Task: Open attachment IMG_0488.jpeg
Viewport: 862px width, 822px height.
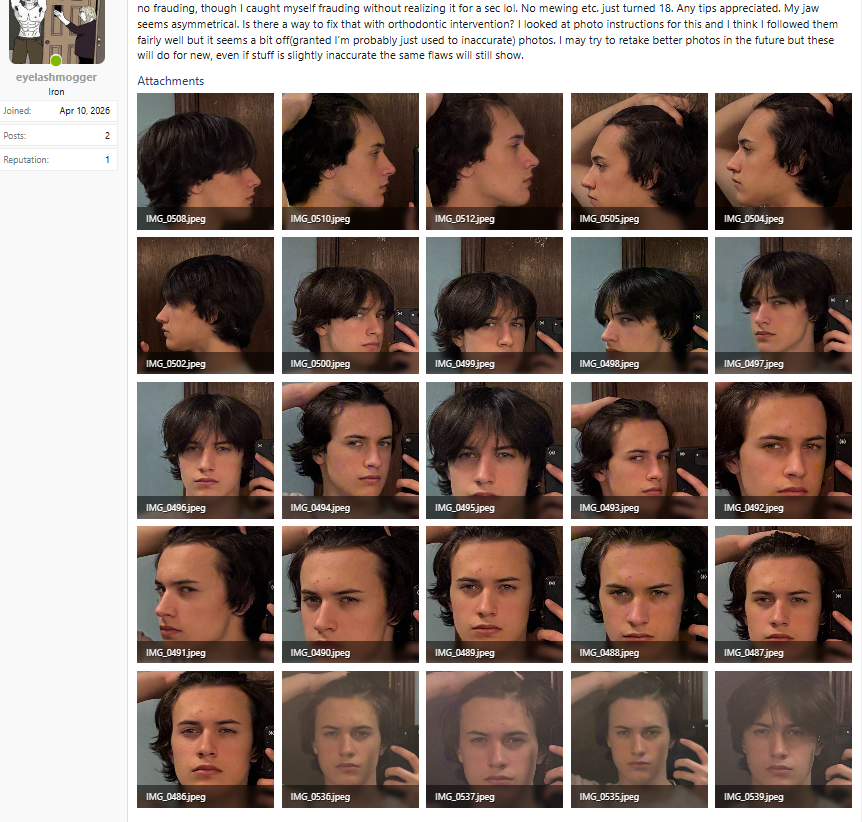Action: pyautogui.click(x=639, y=594)
